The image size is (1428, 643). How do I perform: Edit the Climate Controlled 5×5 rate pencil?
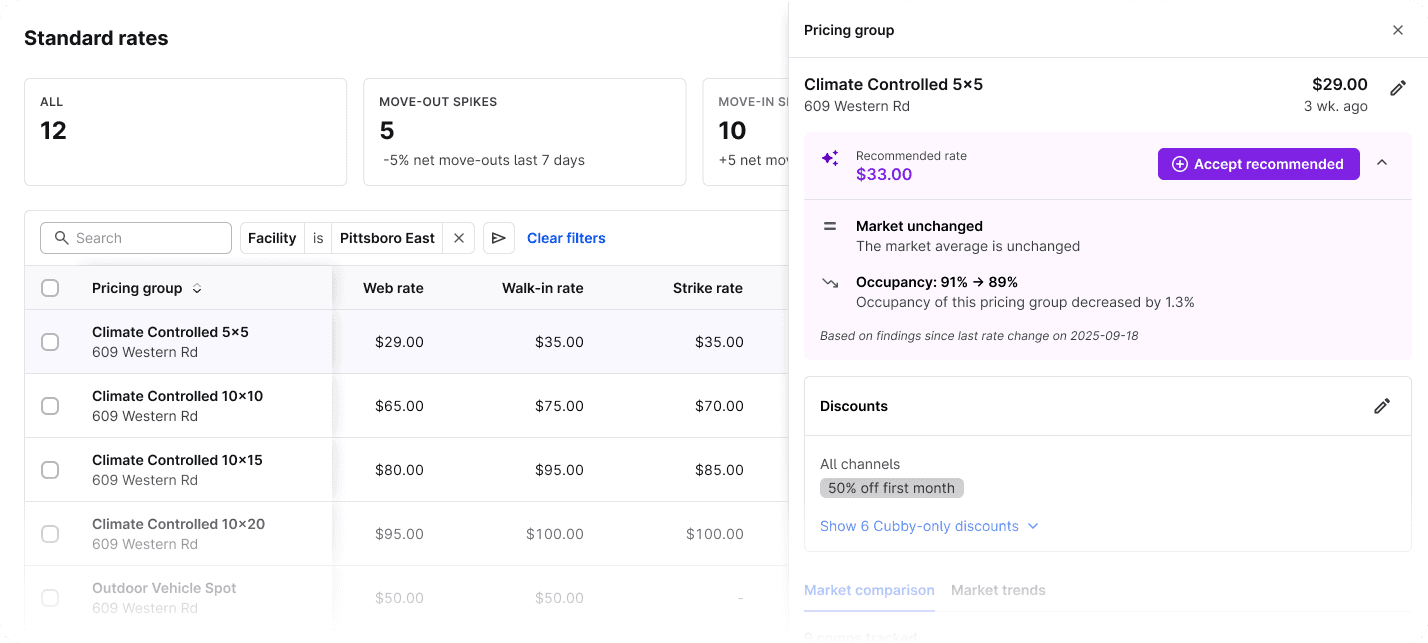pos(1398,88)
